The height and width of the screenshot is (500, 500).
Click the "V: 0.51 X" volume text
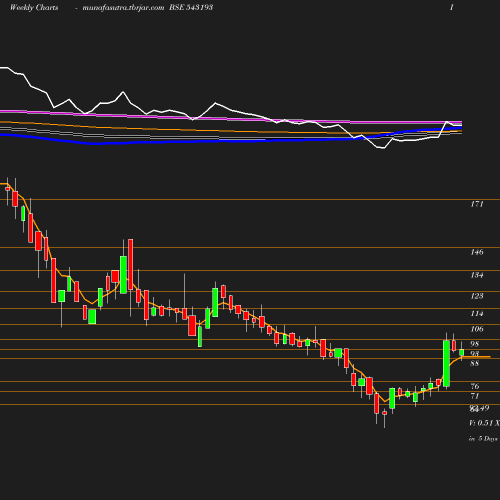pyautogui.click(x=484, y=423)
